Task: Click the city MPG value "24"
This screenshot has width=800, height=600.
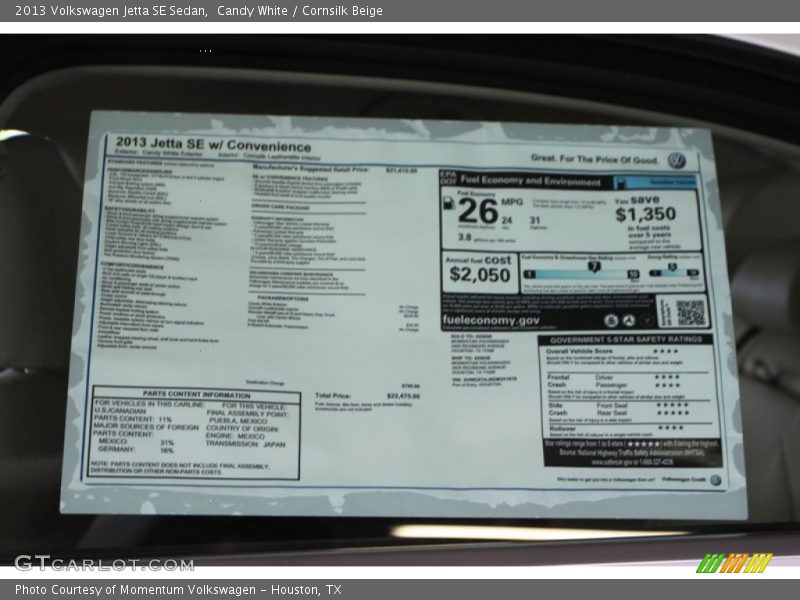Action: click(507, 220)
